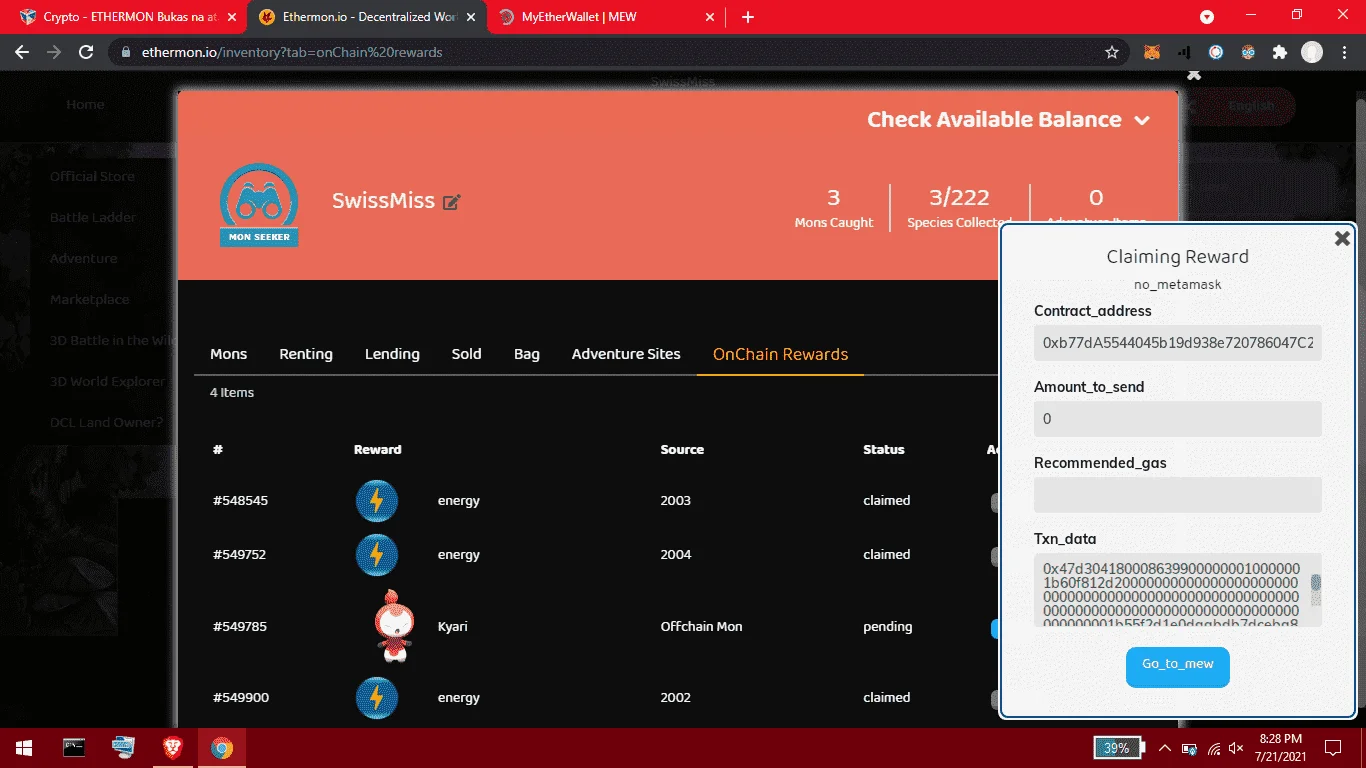Open the computer monitor taskbar icon
The width and height of the screenshot is (1366, 768).
124,748
